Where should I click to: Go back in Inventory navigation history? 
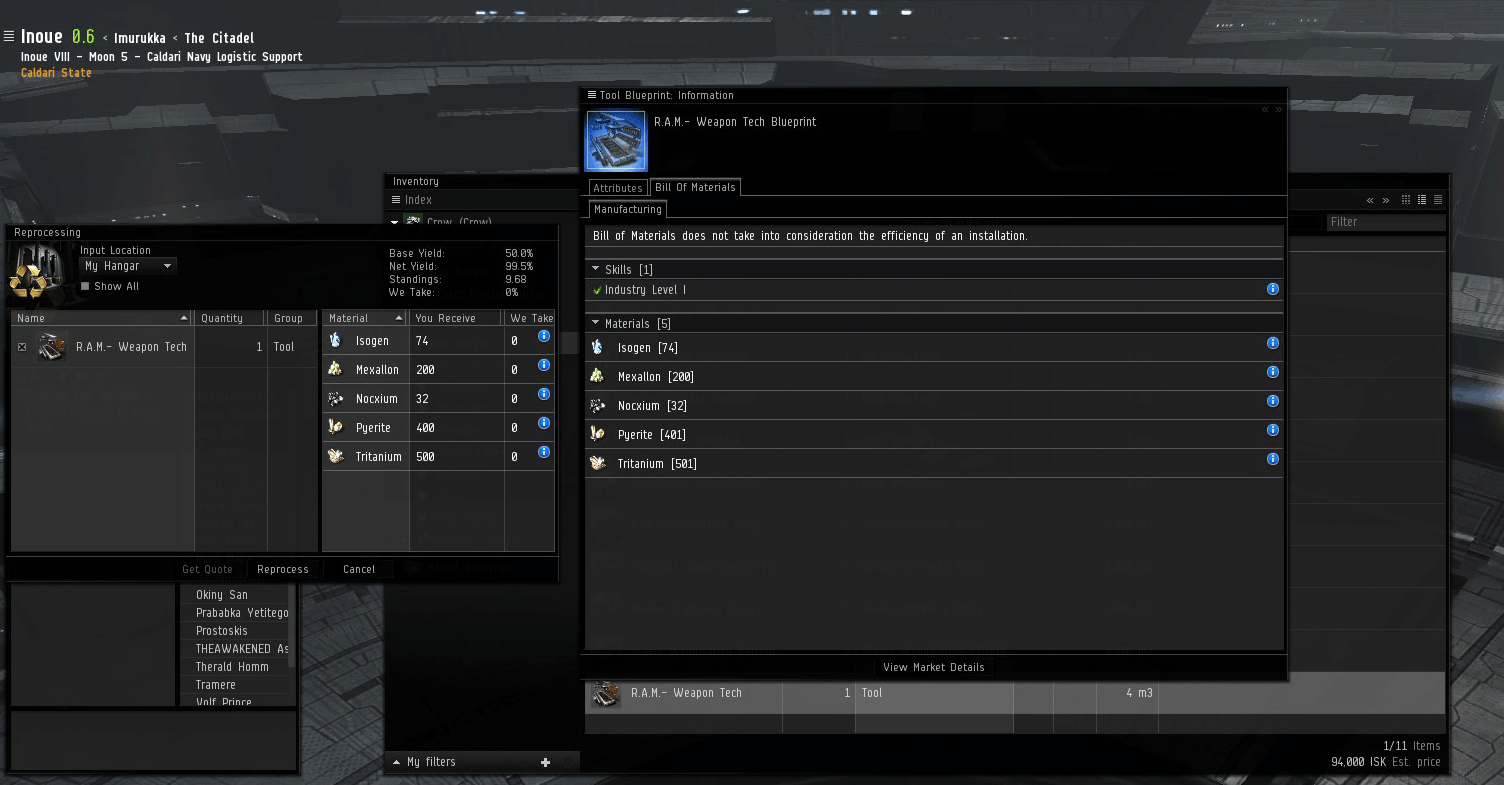coord(1370,200)
